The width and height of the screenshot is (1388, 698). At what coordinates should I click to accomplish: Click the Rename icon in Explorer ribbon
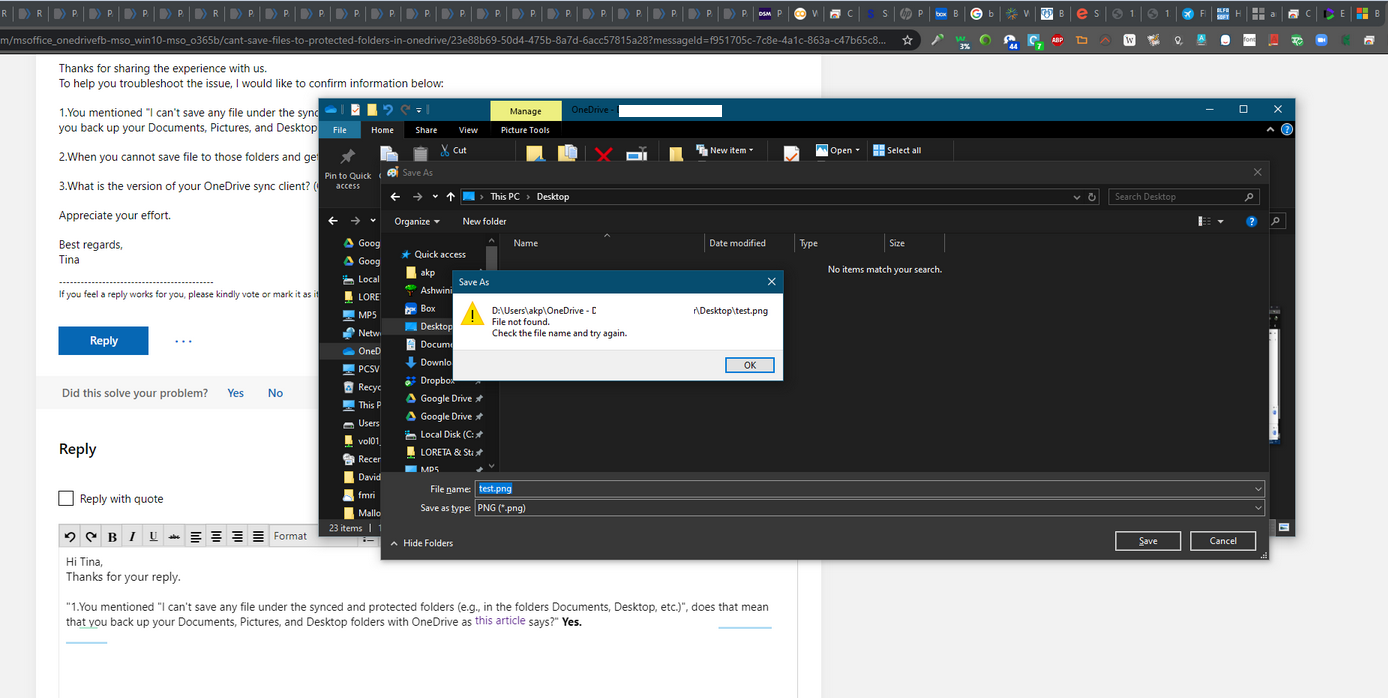(636, 154)
